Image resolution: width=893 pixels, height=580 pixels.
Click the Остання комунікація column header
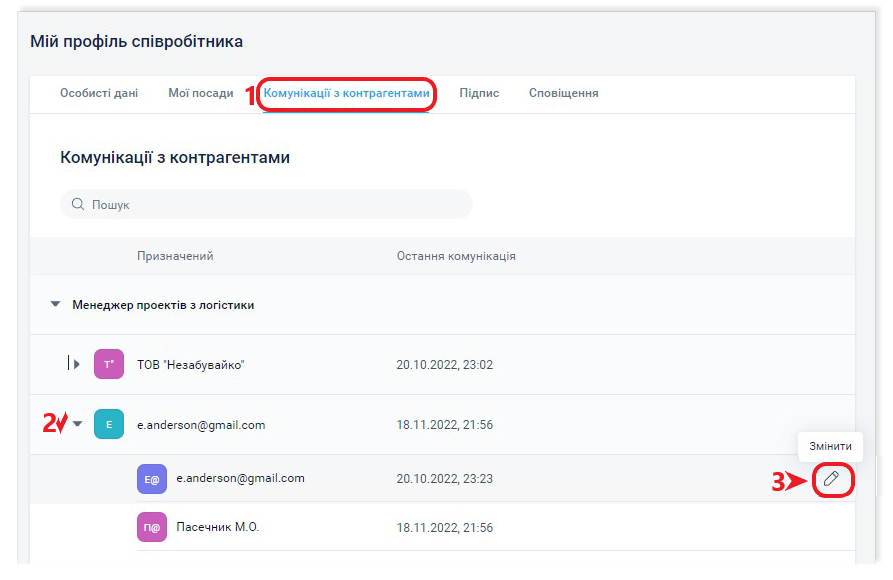tap(456, 256)
